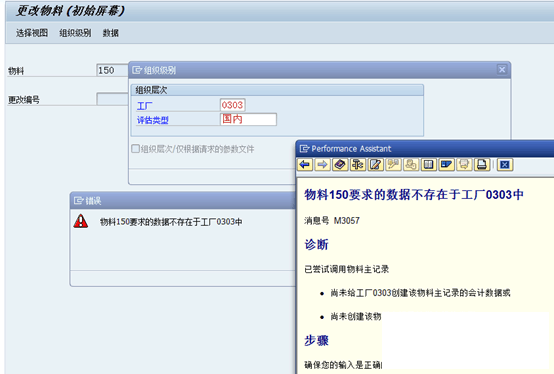Viewport: 554px width, 374px height.
Task: Click the Performance Assistant headline message
Action: coord(414,195)
